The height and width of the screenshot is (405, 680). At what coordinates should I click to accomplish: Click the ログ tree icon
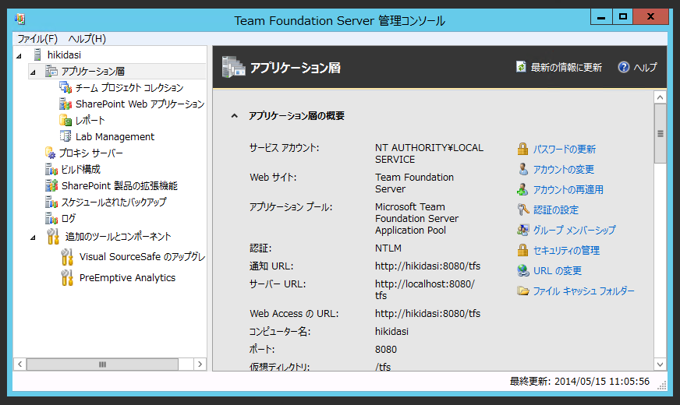click(51, 219)
